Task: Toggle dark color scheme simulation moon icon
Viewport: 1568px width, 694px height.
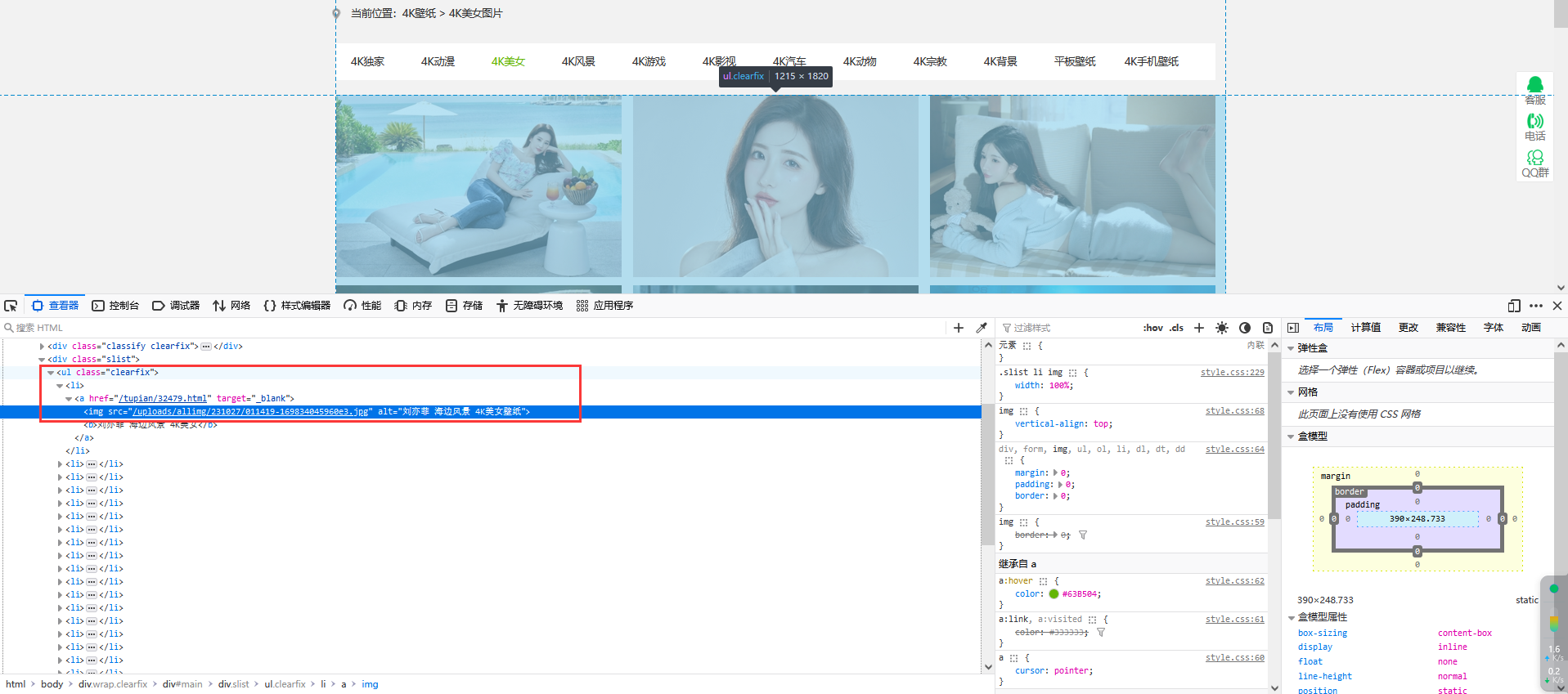Action: coord(1245,328)
